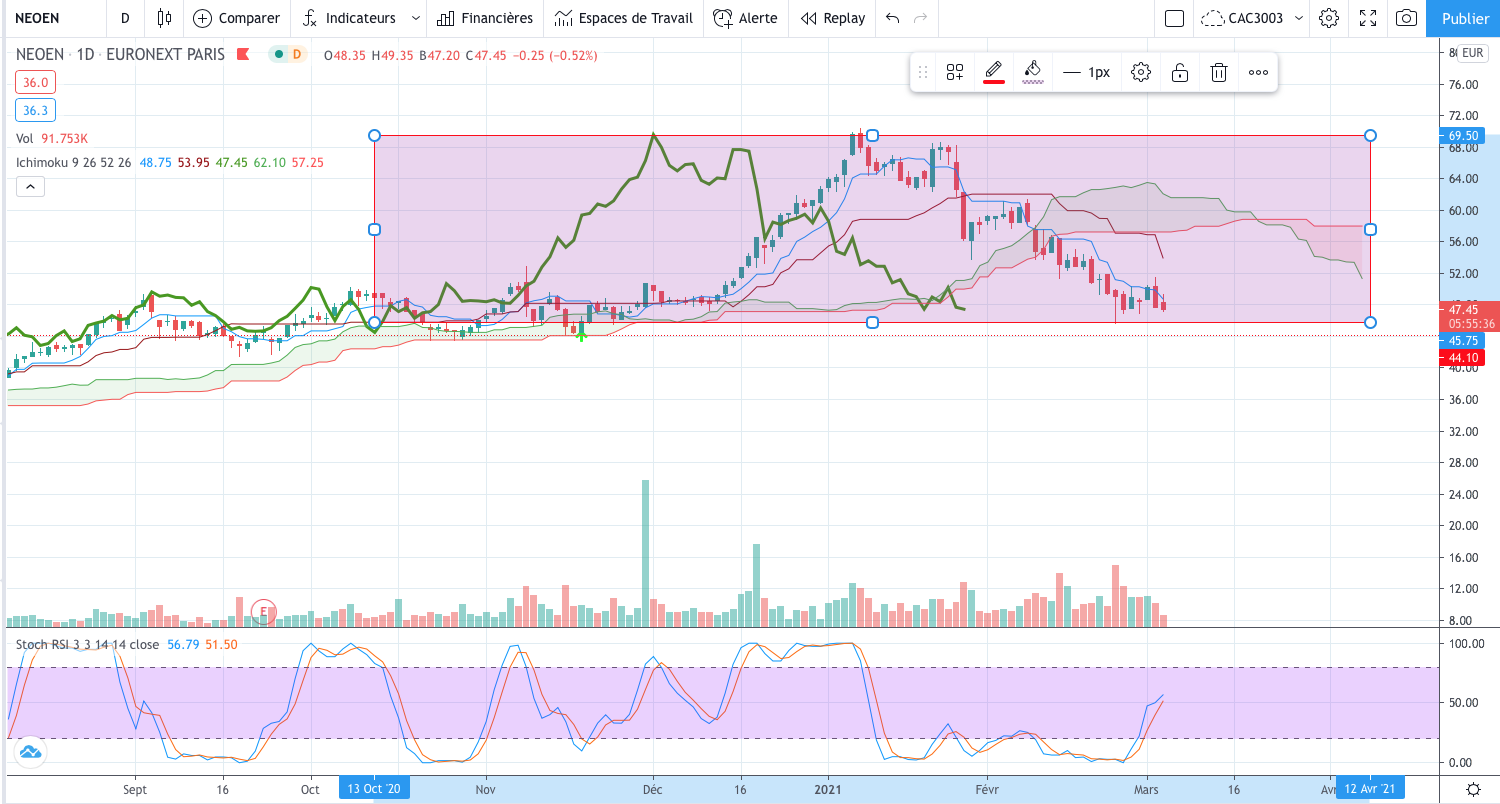The image size is (1500, 804).
Task: Click the Comparer label
Action: click(x=249, y=18)
